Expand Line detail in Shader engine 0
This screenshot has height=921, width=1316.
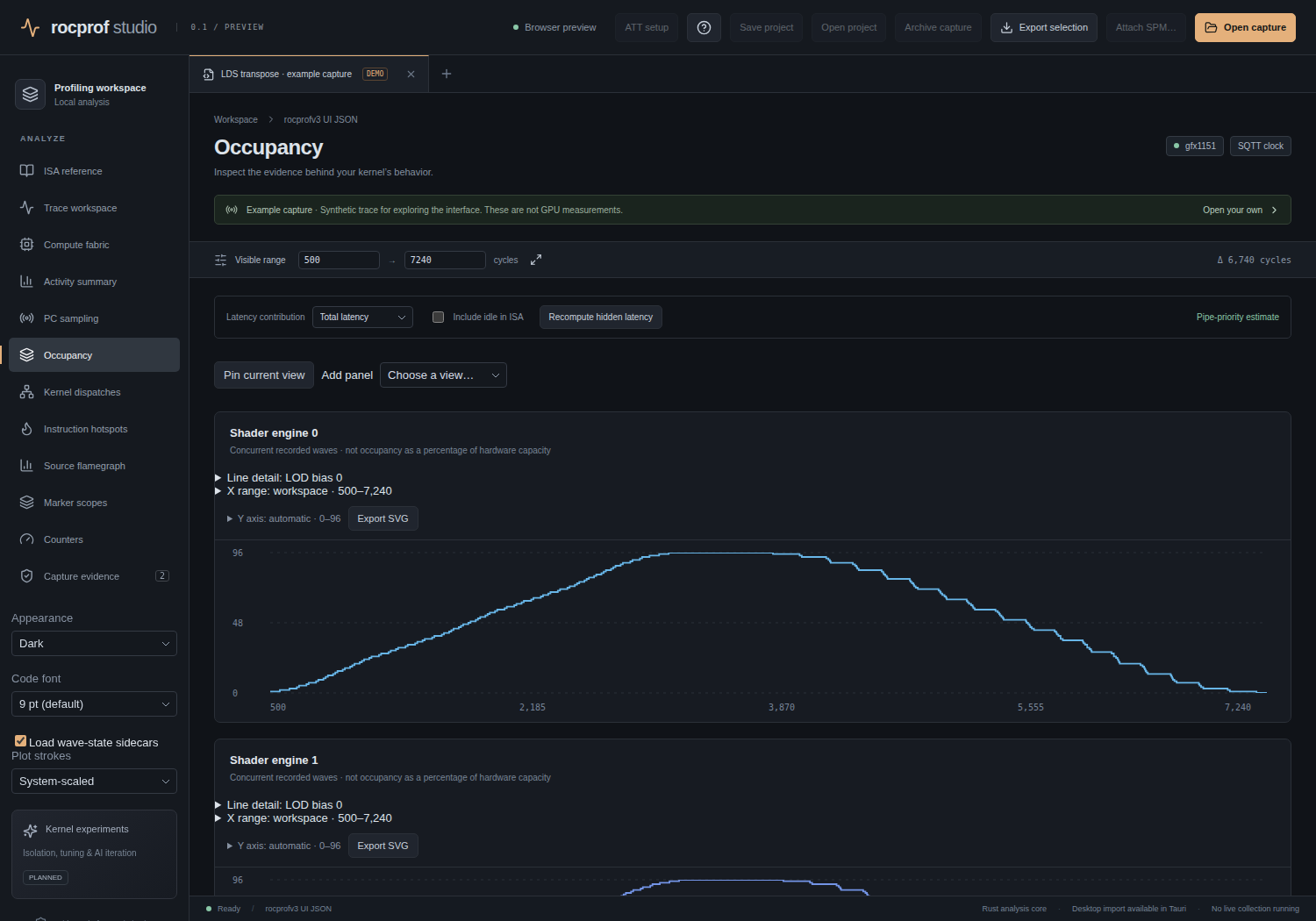point(279,478)
